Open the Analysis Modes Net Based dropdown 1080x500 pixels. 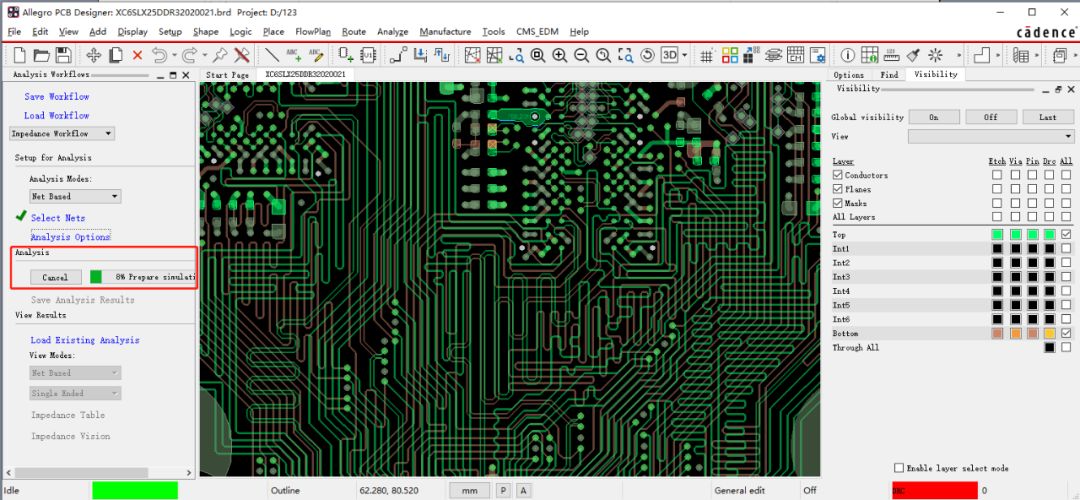pyautogui.click(x=75, y=196)
